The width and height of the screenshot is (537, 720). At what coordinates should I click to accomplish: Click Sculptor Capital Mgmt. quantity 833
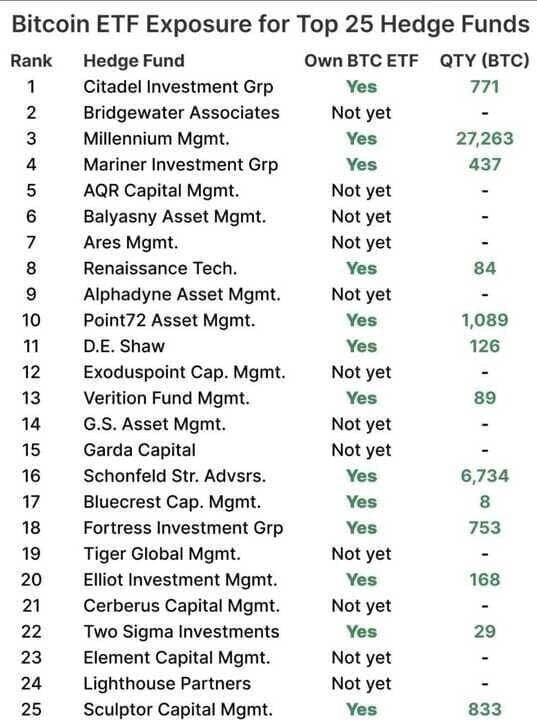(485, 710)
